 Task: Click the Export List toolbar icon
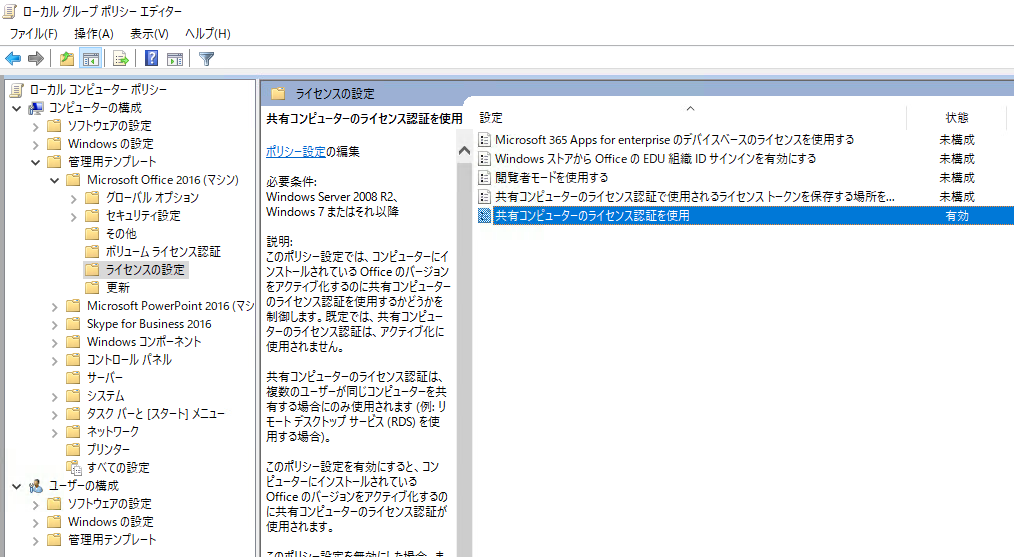pos(120,59)
